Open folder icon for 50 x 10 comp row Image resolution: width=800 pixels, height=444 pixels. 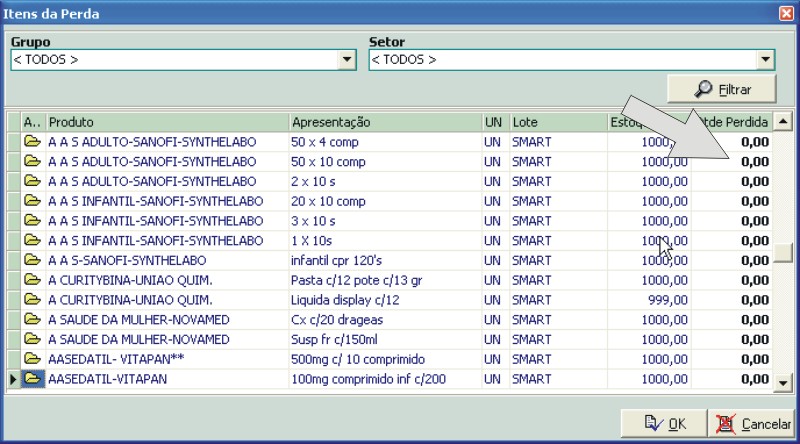(32, 161)
